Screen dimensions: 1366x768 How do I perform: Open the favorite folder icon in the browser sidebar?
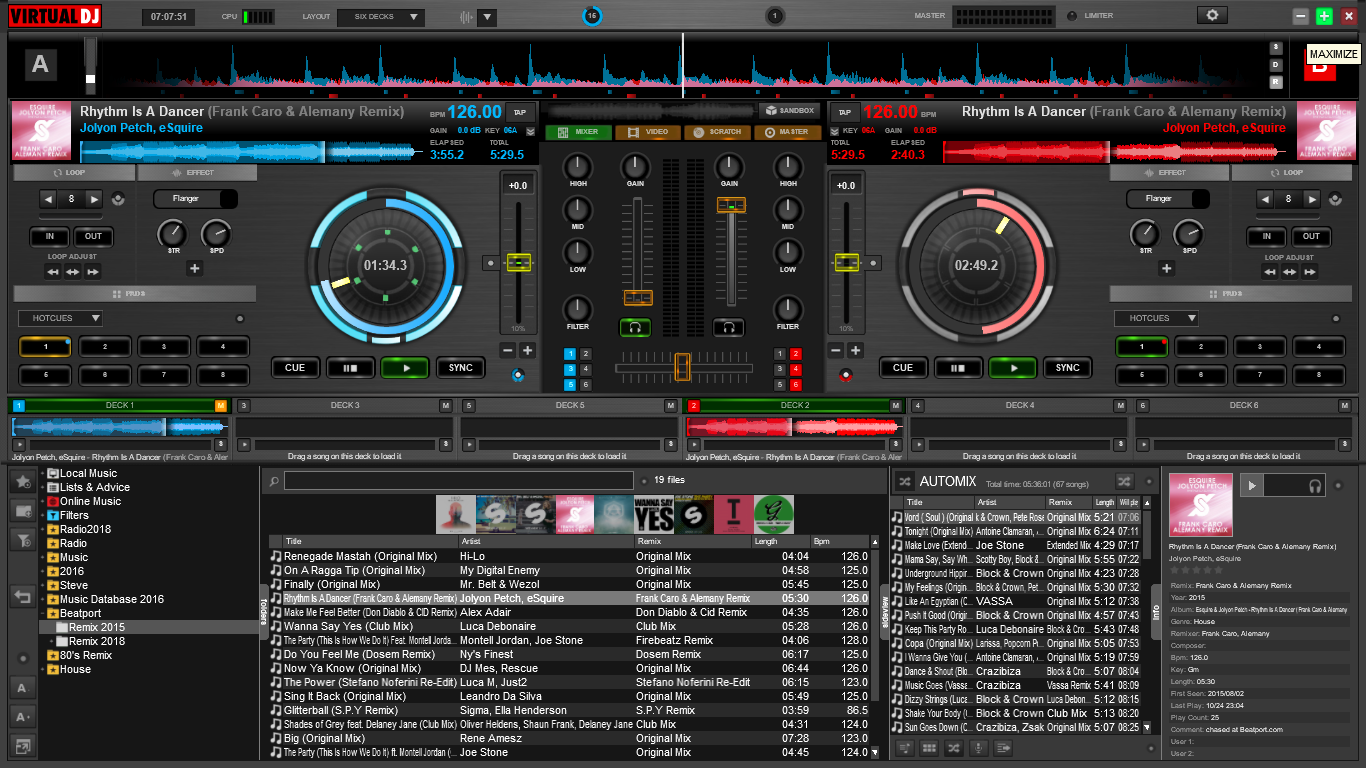click(22, 482)
